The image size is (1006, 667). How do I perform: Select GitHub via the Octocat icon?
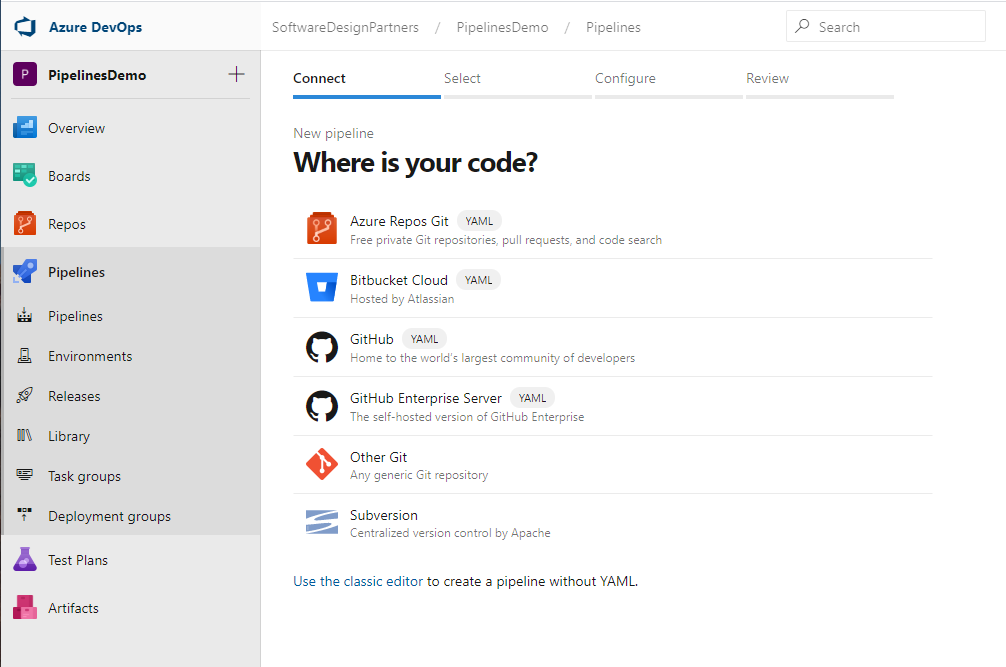[322, 345]
